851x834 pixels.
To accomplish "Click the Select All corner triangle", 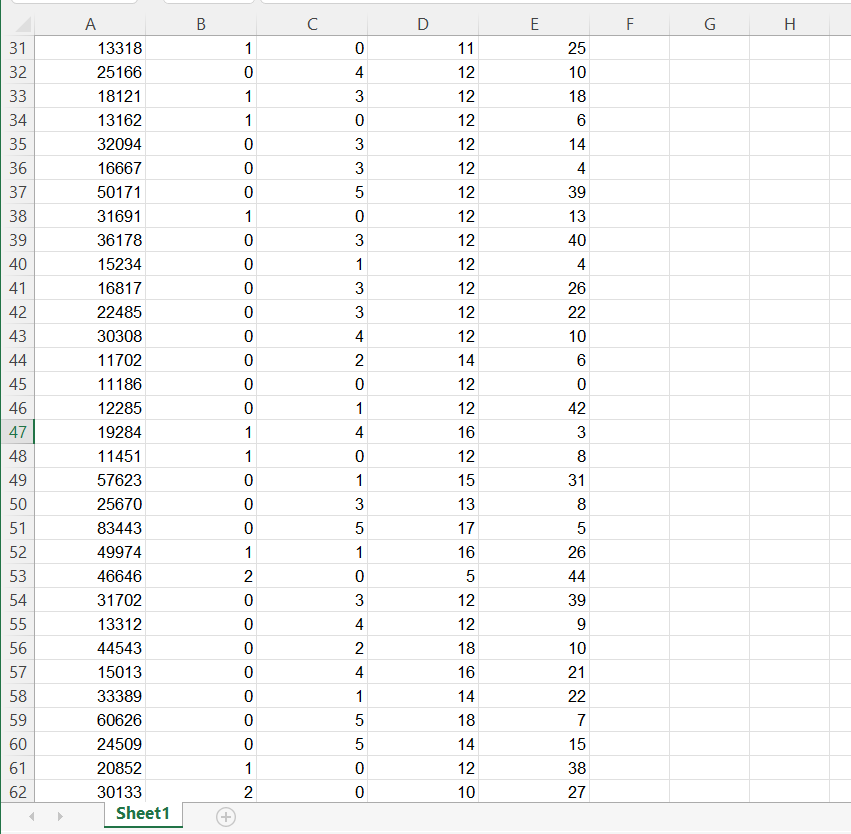I will 22,24.
